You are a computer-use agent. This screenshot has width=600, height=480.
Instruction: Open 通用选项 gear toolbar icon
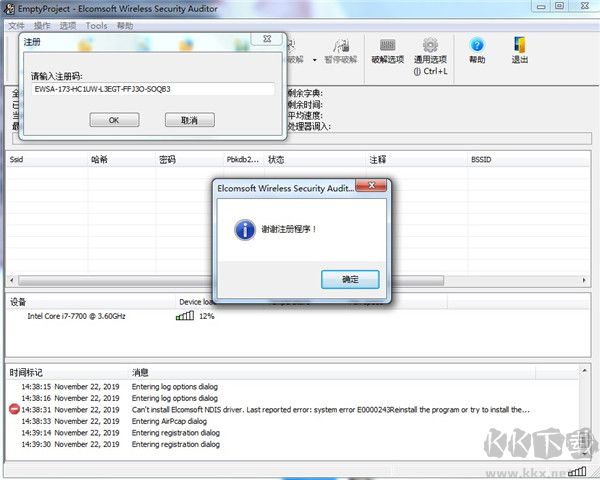point(430,56)
